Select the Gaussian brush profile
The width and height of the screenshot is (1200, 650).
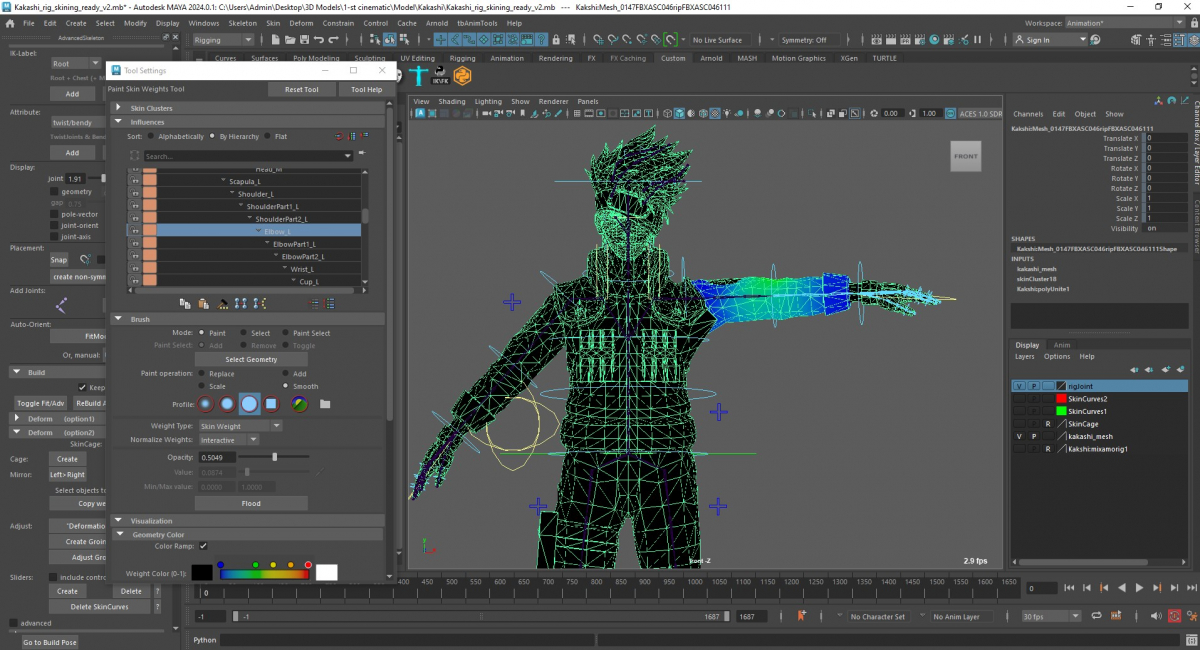pos(205,404)
